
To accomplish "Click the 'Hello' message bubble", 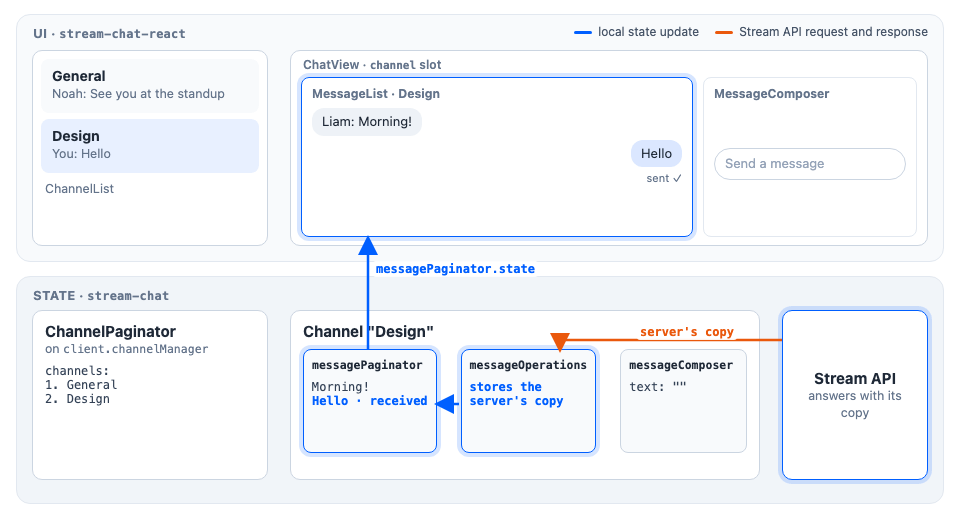I will click(656, 154).
